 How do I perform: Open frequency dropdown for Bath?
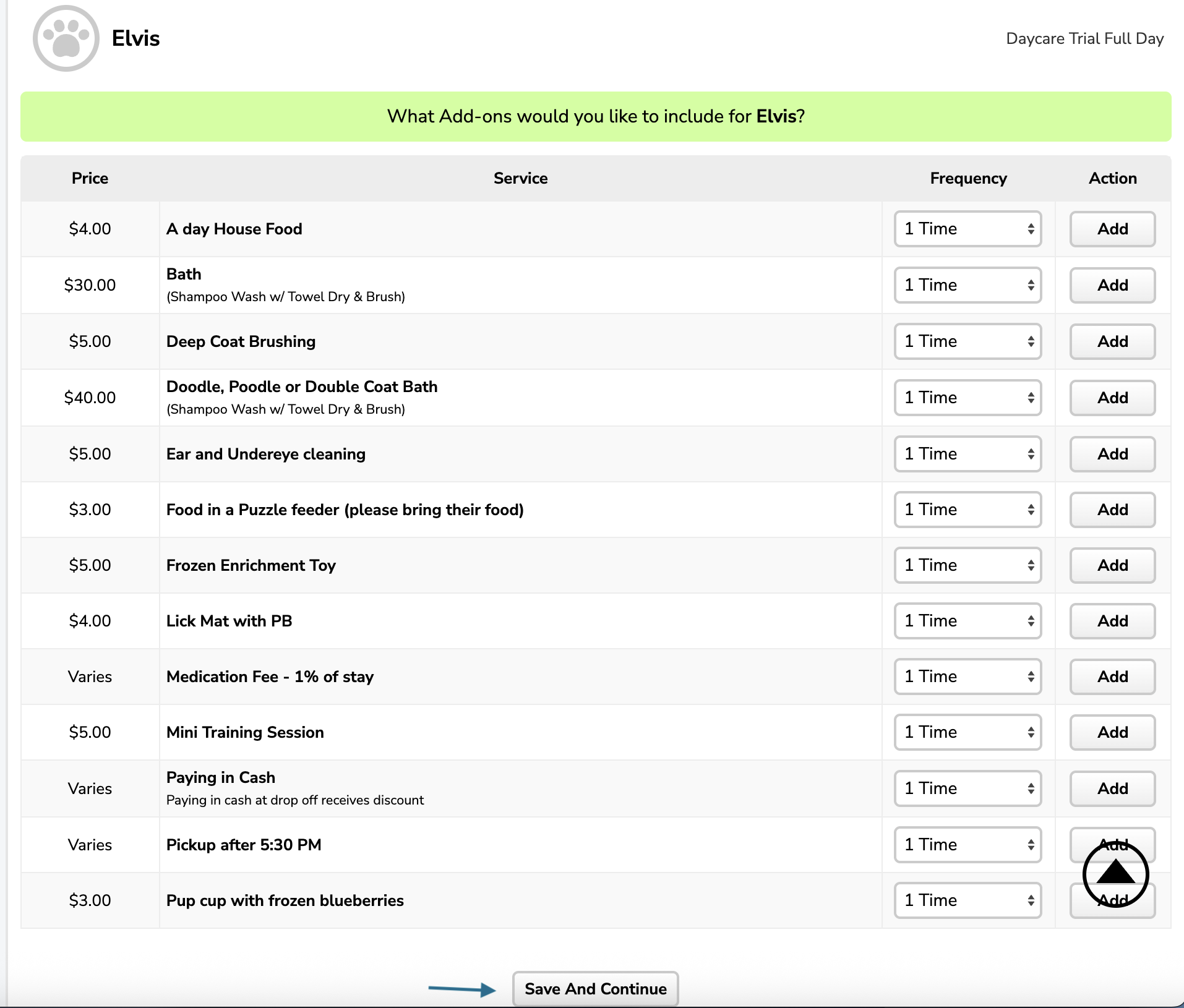(x=967, y=285)
